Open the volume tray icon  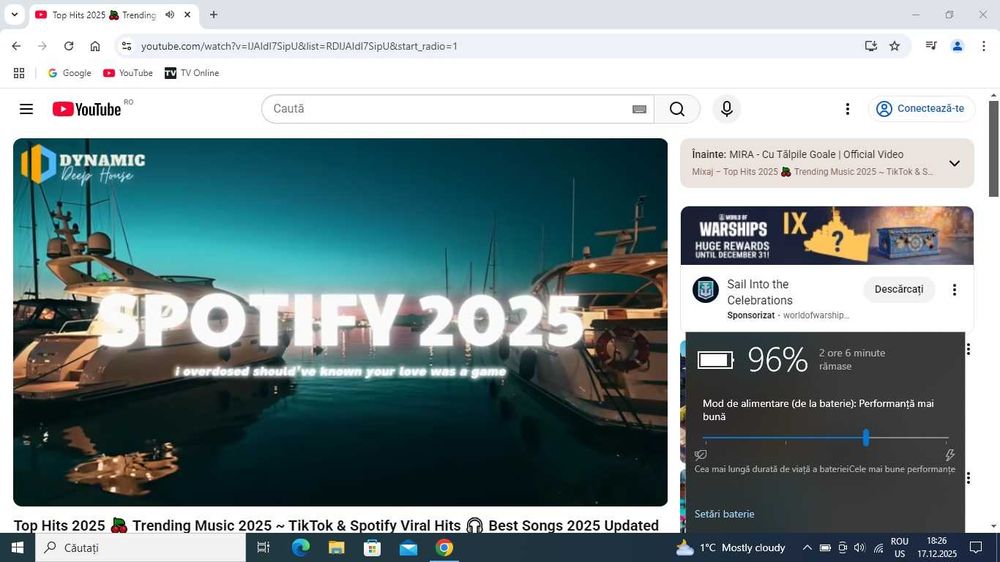[860, 548]
